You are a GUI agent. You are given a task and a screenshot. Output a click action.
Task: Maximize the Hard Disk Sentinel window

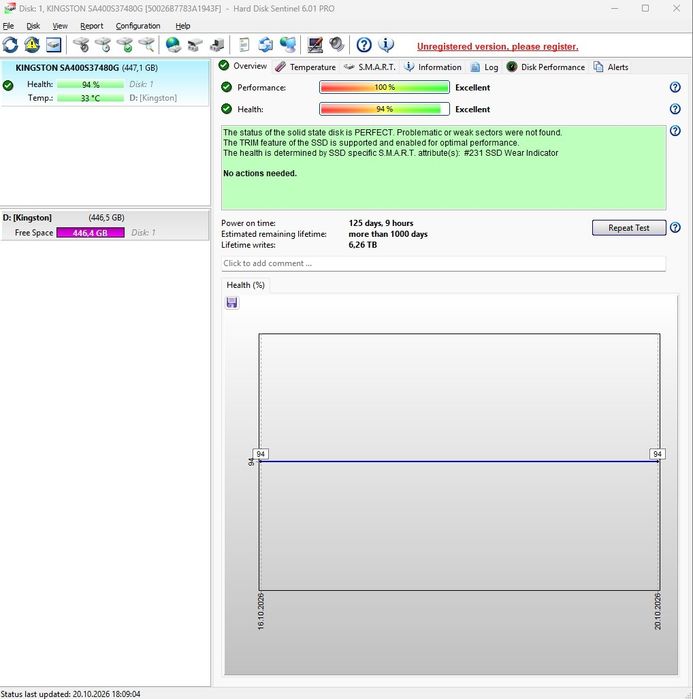click(645, 8)
